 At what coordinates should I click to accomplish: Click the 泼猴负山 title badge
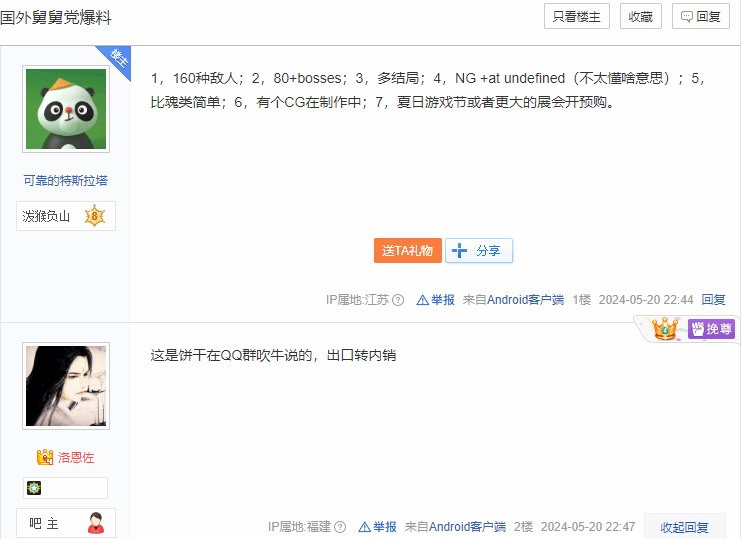[x=66, y=216]
